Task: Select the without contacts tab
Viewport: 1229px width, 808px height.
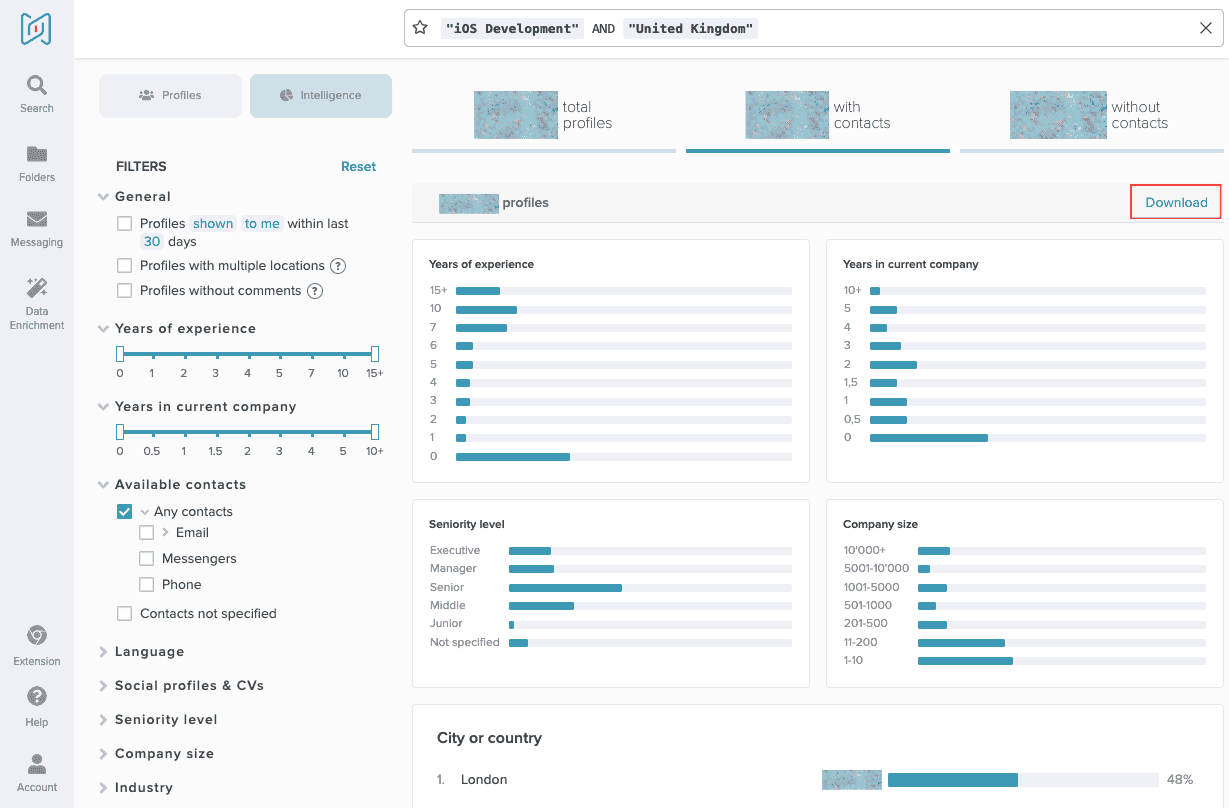Action: click(1090, 115)
